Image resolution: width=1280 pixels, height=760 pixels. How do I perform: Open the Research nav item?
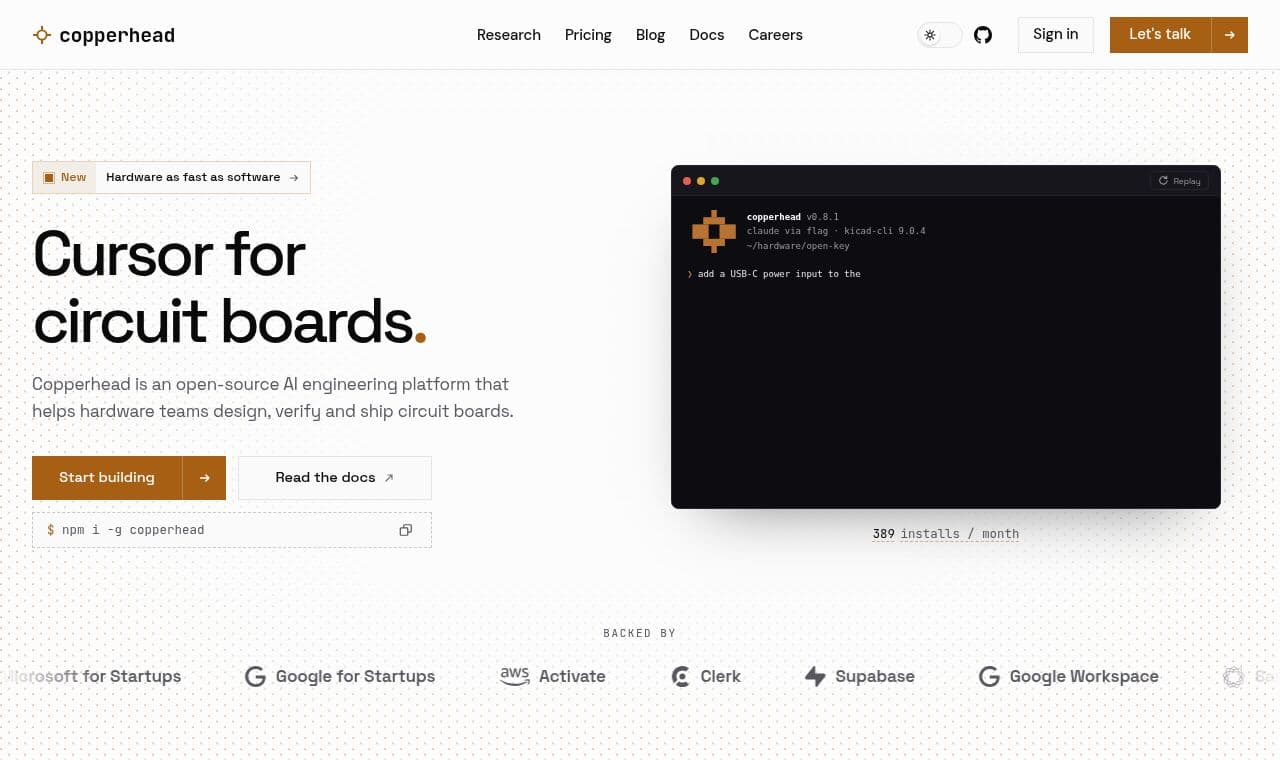click(x=509, y=35)
